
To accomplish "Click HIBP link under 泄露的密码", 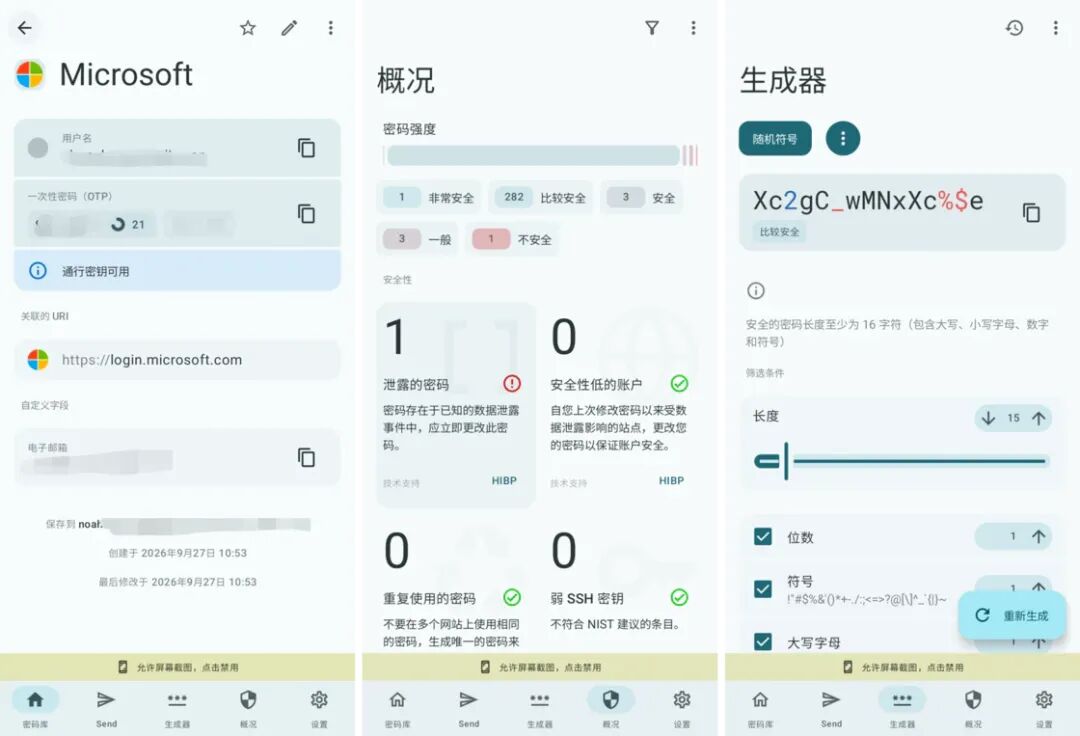I will 504,481.
